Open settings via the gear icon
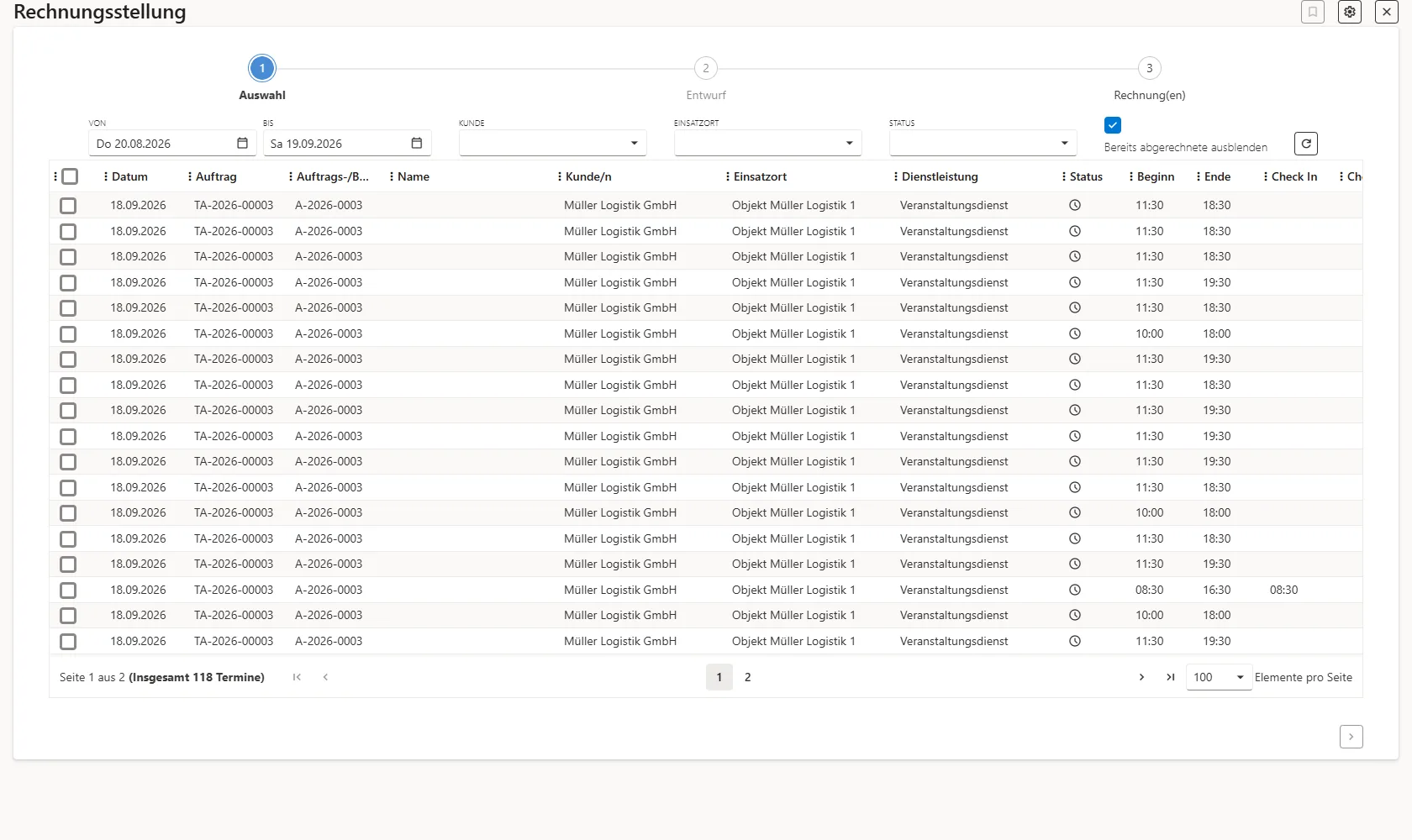 pos(1350,12)
